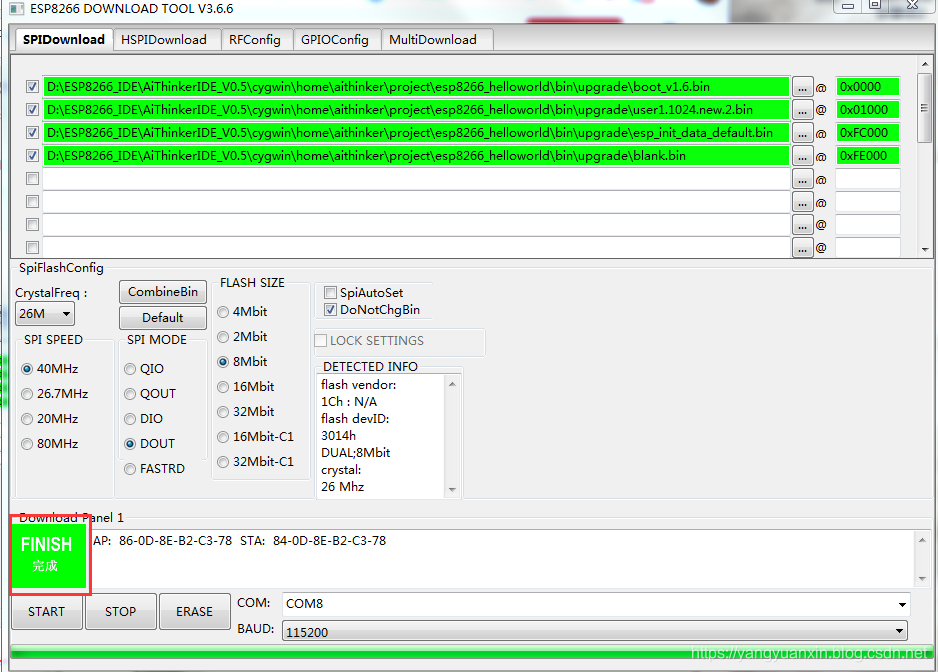The image size is (938, 672).
Task: Browse file for blank.bin row
Action: tap(802, 156)
